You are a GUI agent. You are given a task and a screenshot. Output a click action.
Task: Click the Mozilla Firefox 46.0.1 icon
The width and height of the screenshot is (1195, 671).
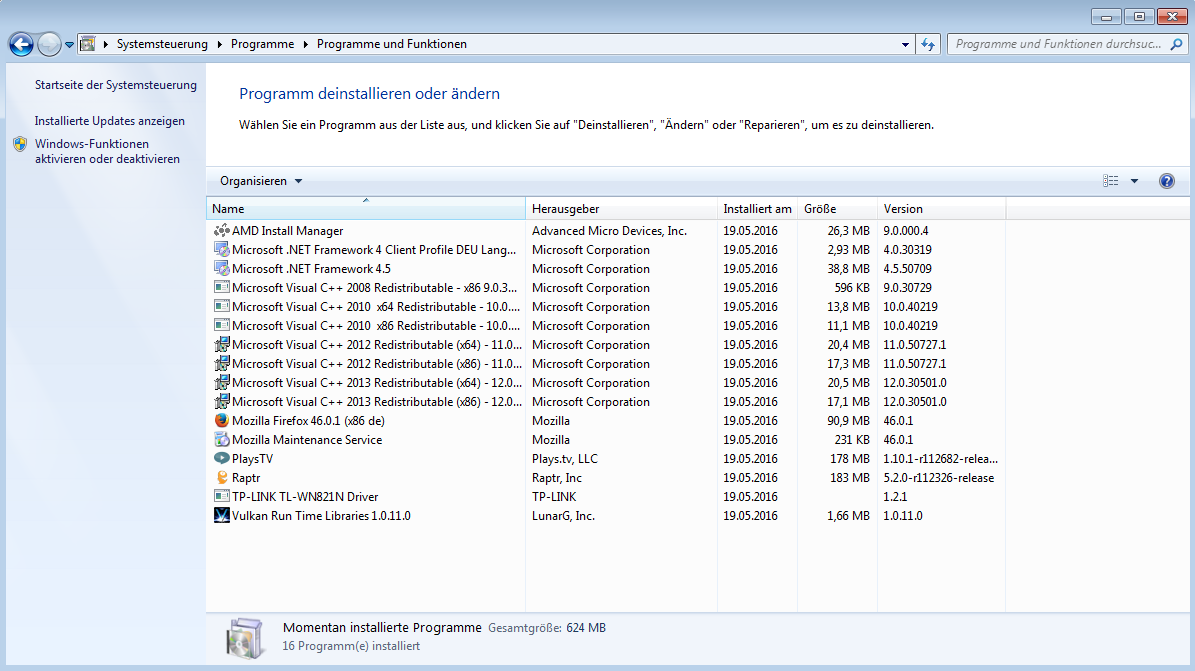click(222, 420)
